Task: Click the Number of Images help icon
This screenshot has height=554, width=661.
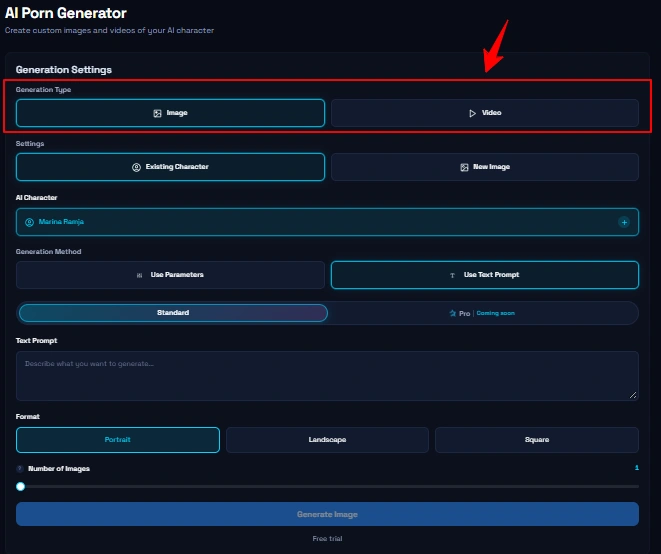Action: (x=19, y=468)
